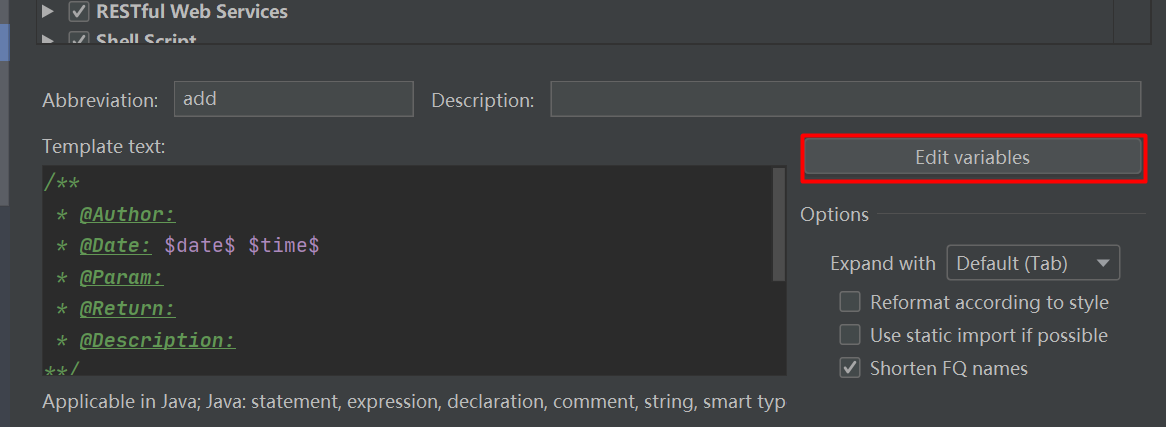Enable Reformat according to style

850,302
